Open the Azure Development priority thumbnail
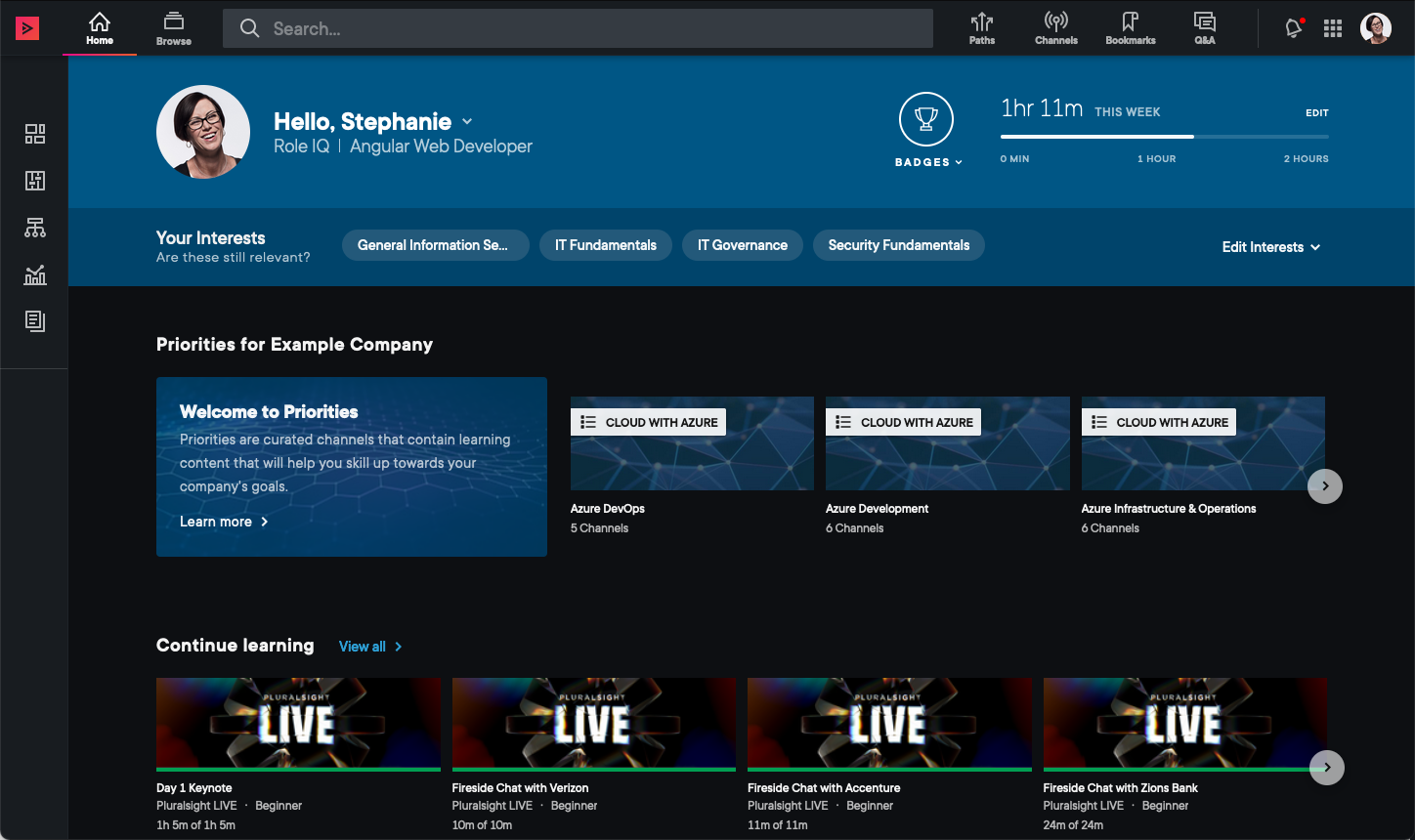1415x840 pixels. coord(947,443)
